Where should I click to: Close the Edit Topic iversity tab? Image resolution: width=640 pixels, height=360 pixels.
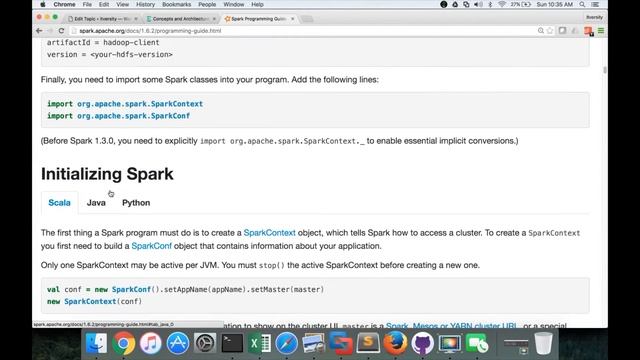(136, 19)
